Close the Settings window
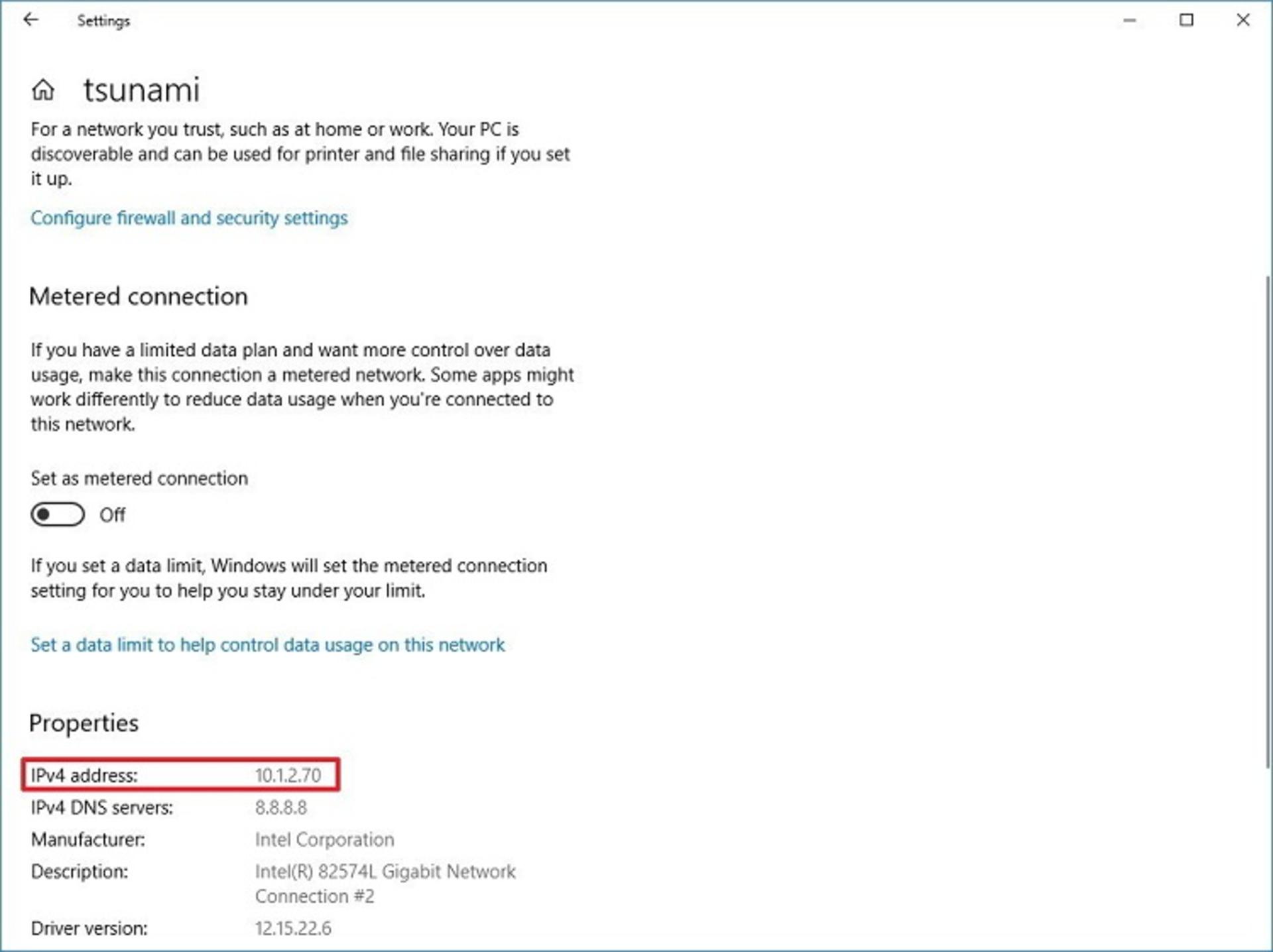 [x=1243, y=20]
